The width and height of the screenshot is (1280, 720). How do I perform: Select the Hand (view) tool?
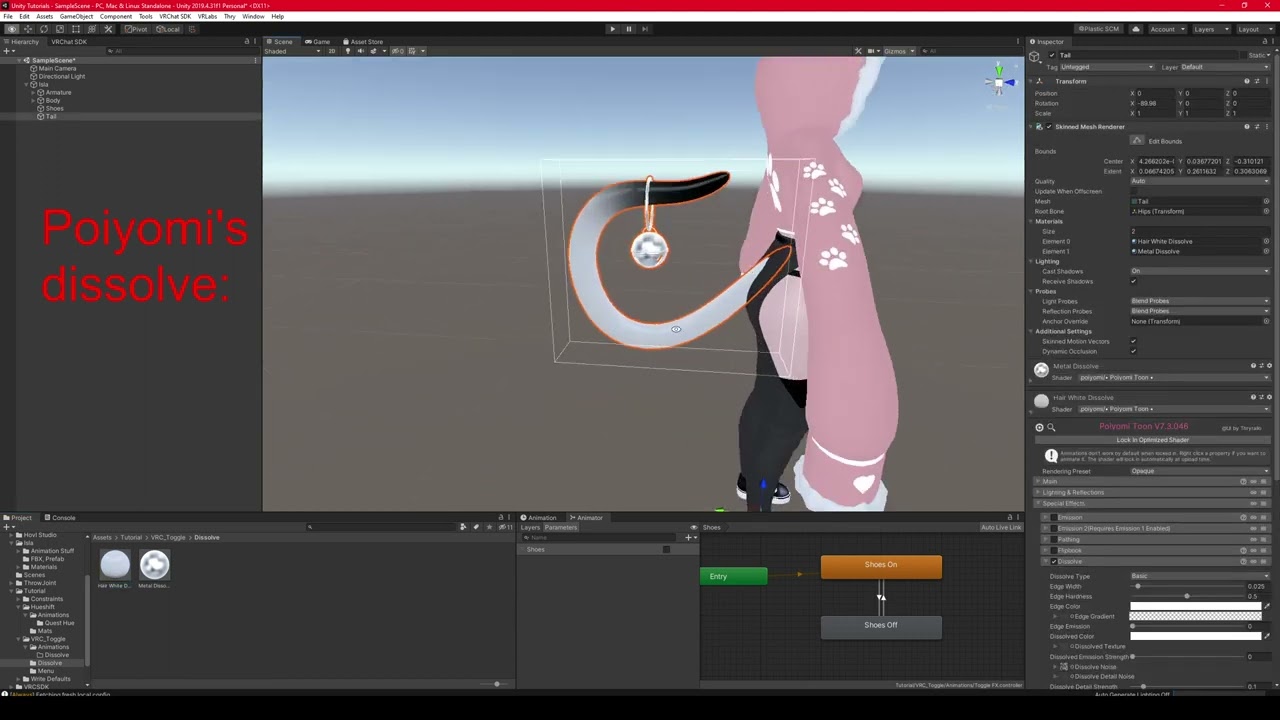[11, 29]
